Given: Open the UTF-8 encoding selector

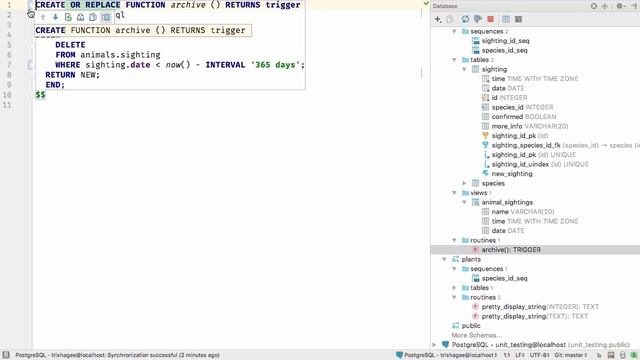Looking at the screenshot, I should (x=539, y=355).
